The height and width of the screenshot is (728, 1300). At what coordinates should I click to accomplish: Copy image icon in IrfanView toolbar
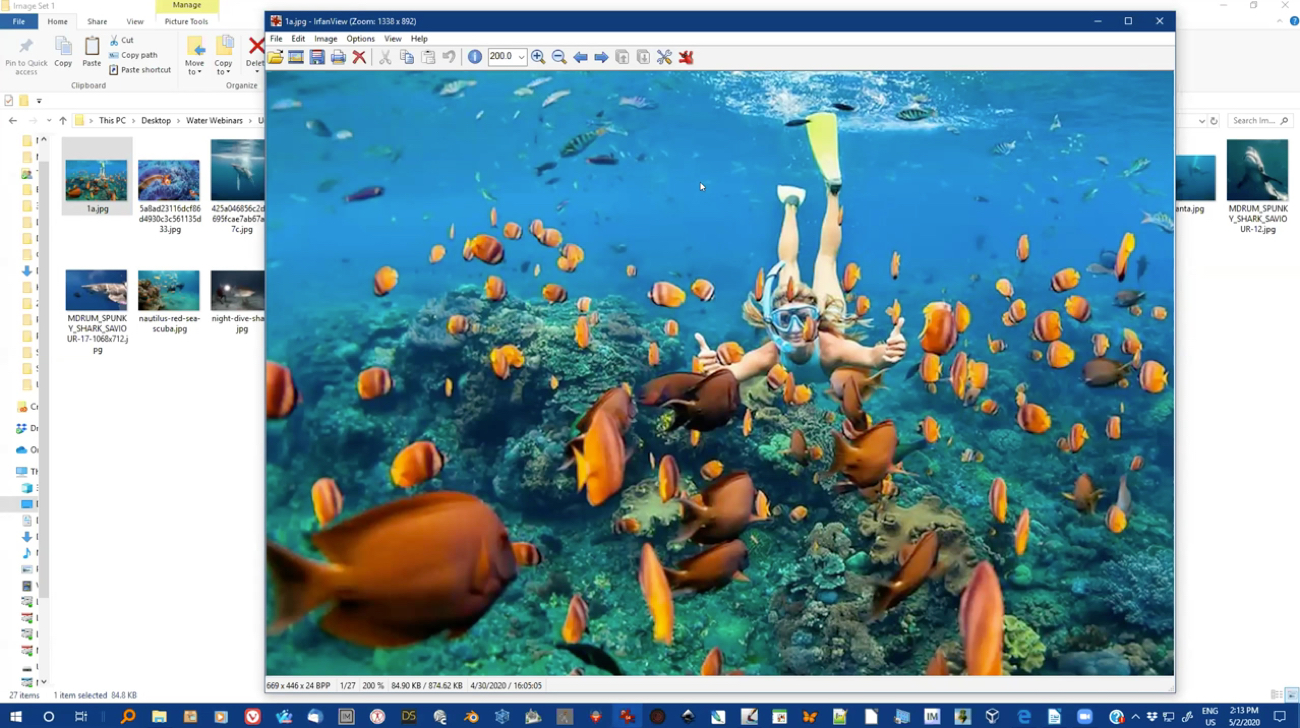pos(406,57)
